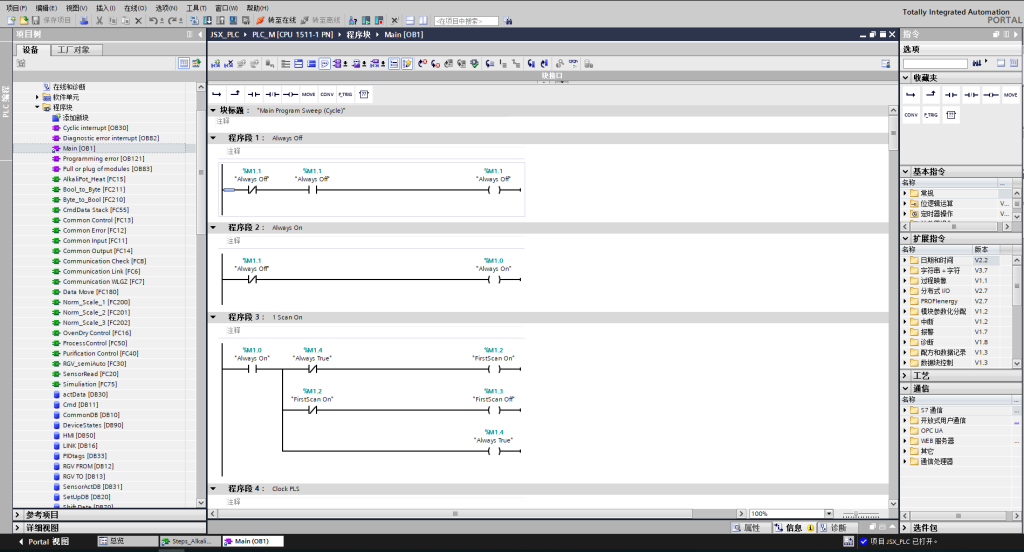Viewport: 1024px width, 552px height.
Task: Insert MOVE instruction from editor favorites
Action: 308,94
